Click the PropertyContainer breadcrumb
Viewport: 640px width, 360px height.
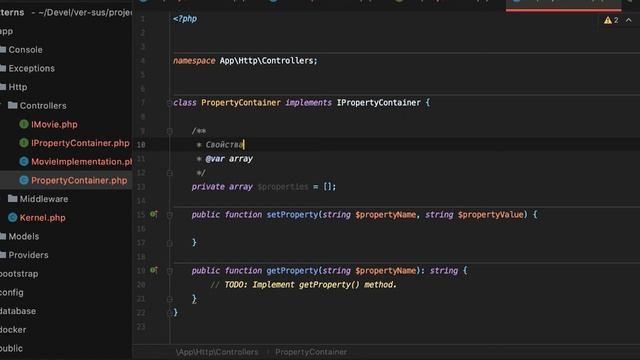click(311, 352)
